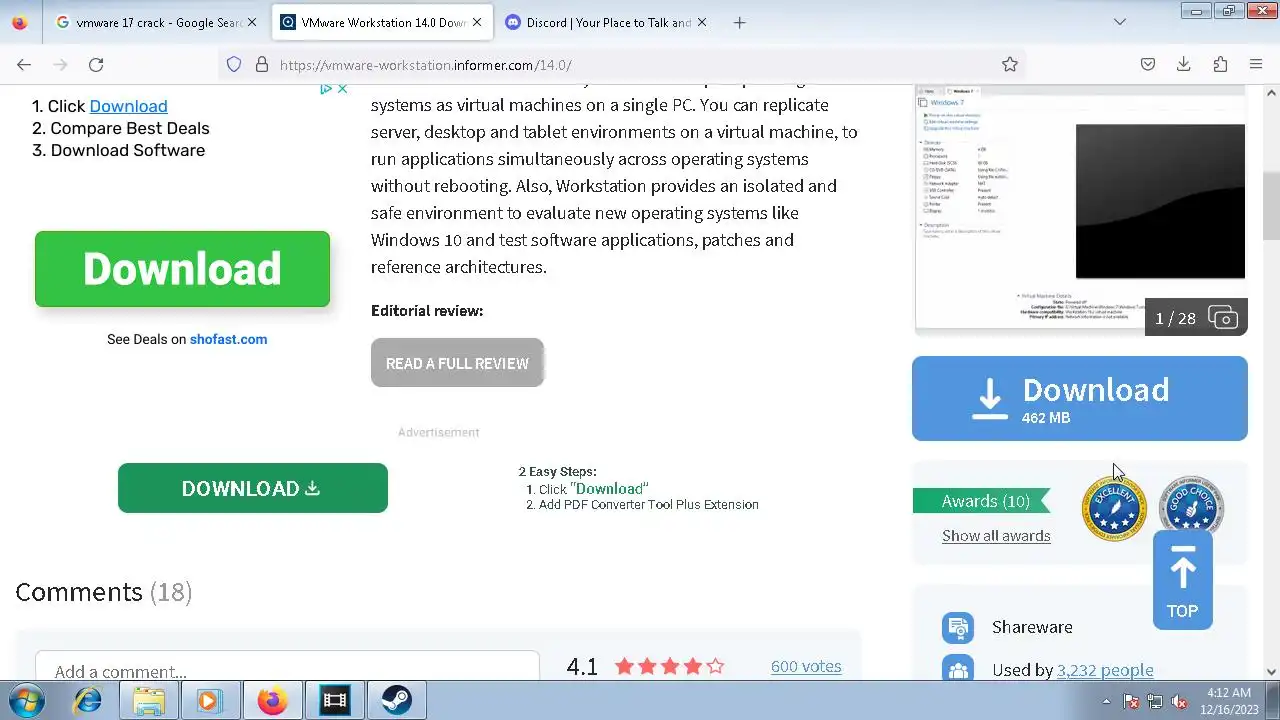
Task: Click the AdChoices triangle icon
Action: coord(326,89)
